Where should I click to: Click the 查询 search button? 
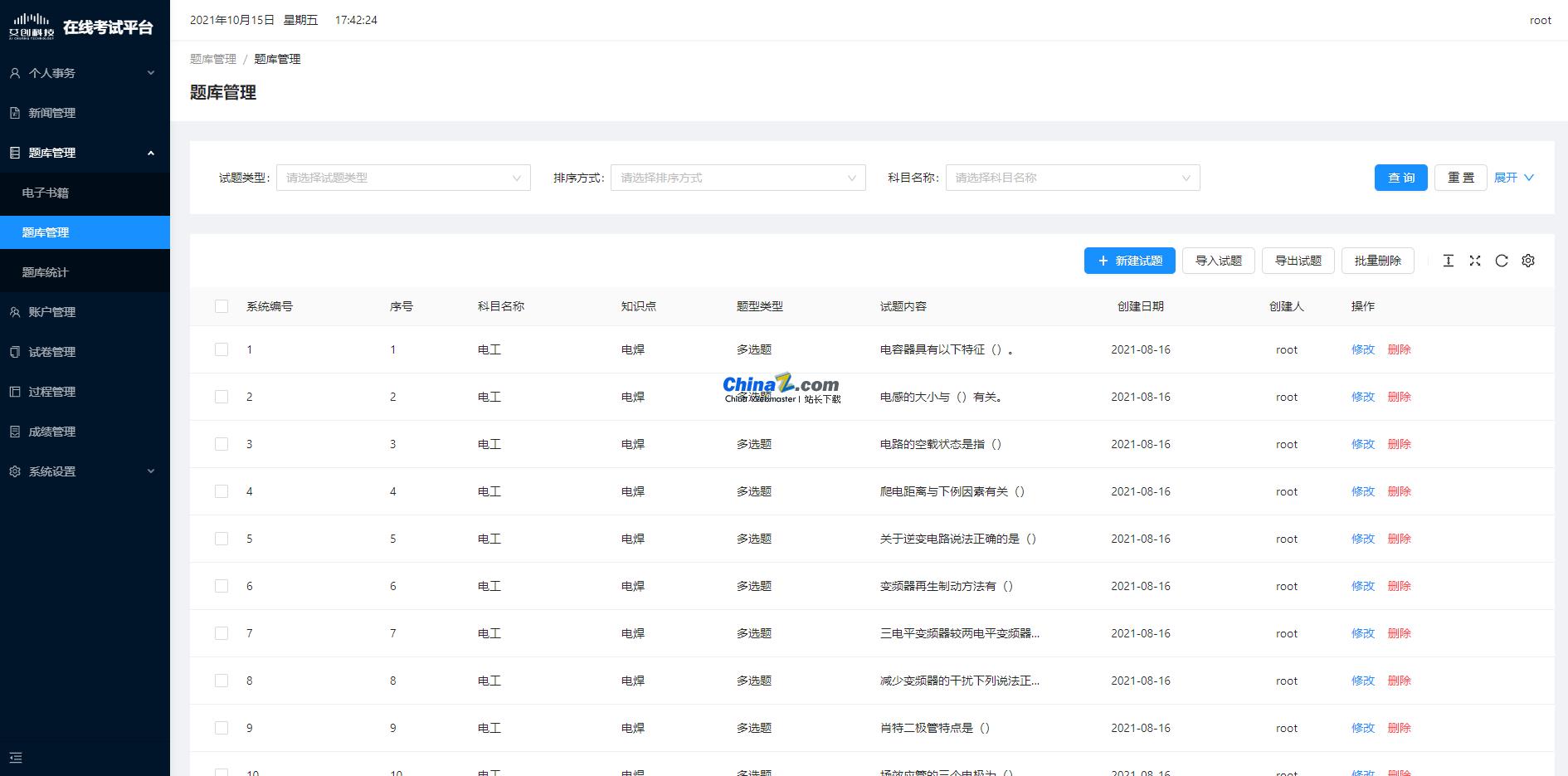coord(1400,178)
